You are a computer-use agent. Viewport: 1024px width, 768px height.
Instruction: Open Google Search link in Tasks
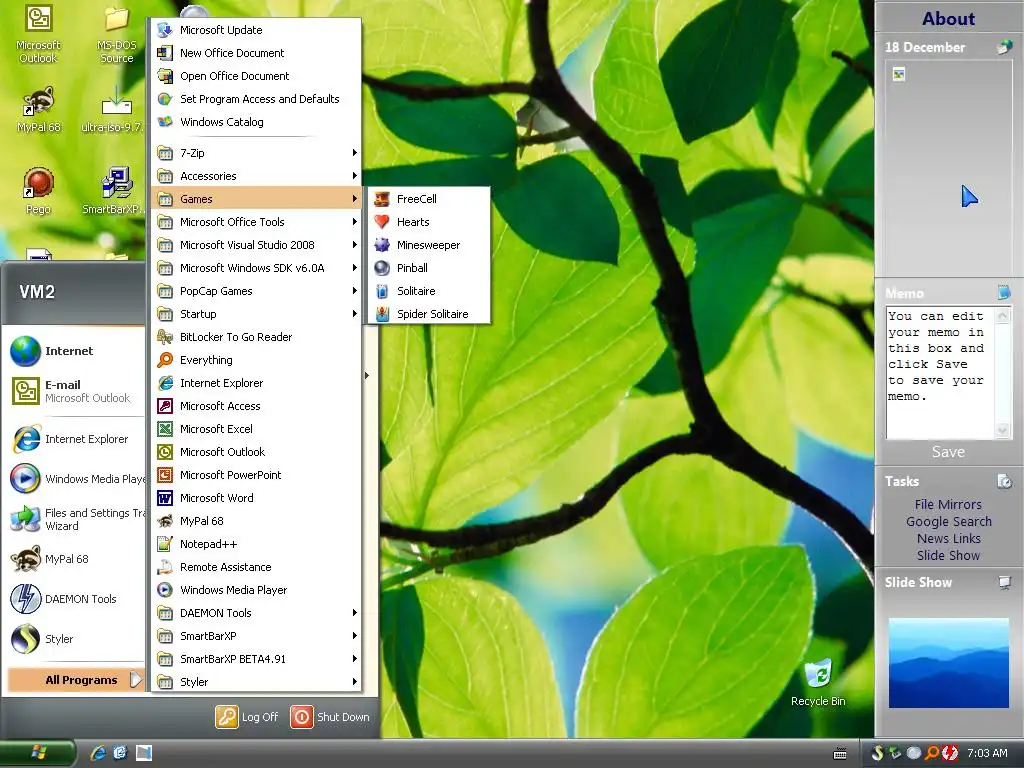pyautogui.click(x=948, y=521)
